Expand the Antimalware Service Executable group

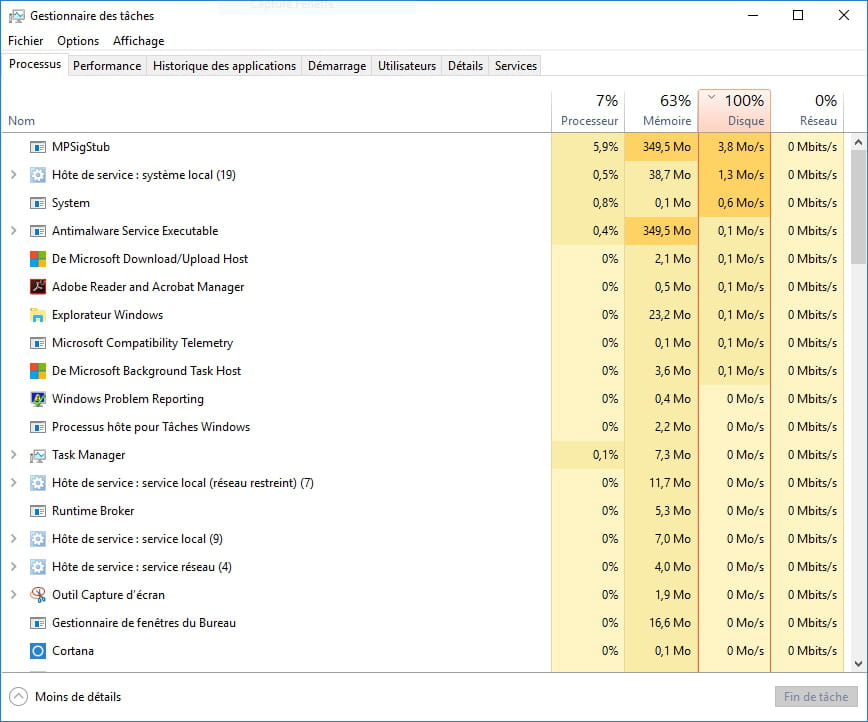coord(14,231)
